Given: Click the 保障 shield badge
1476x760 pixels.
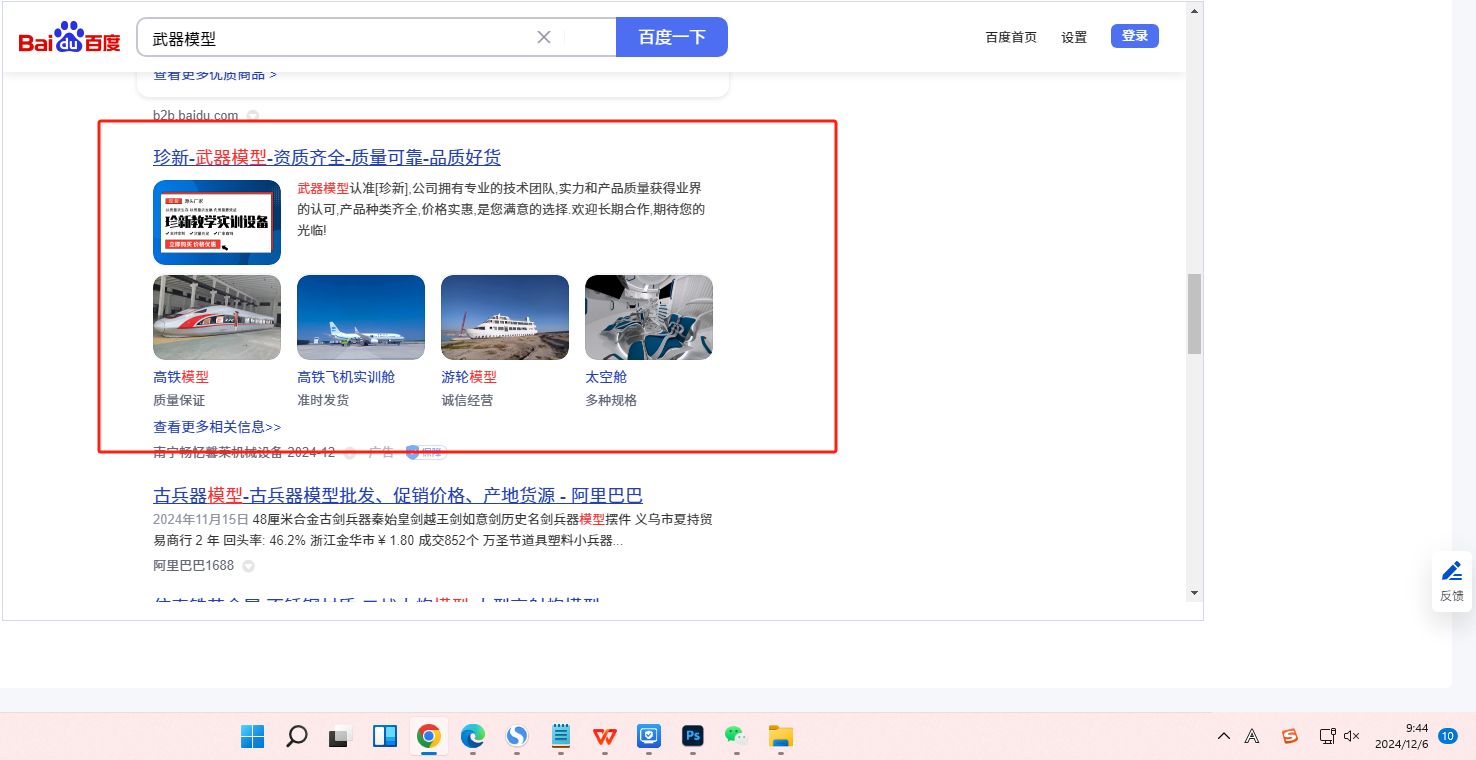Looking at the screenshot, I should tap(426, 452).
